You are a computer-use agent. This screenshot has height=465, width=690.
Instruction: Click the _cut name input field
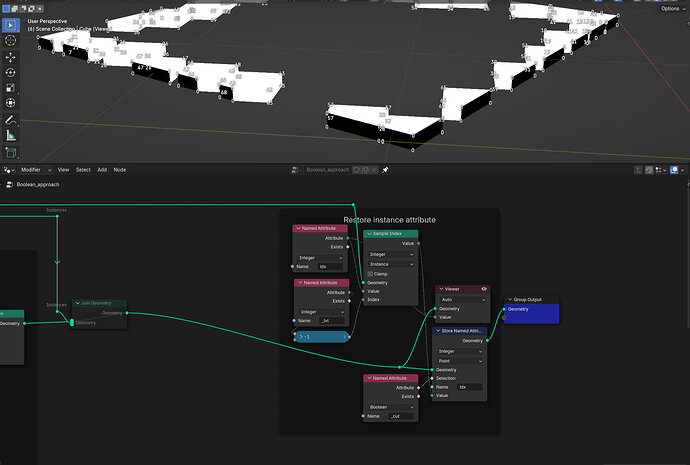[401, 416]
